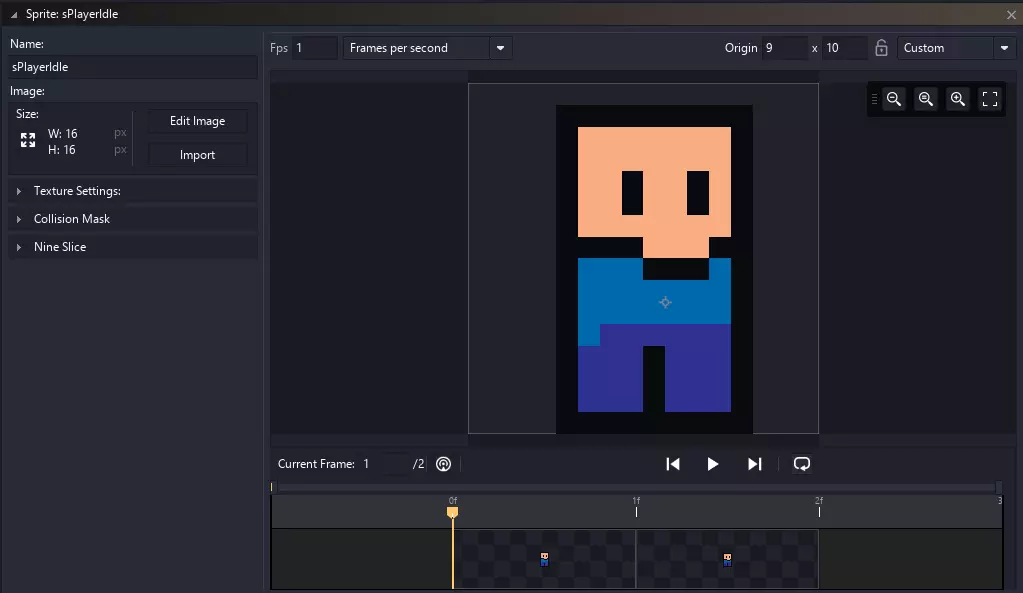Skip to the last frame

point(755,464)
